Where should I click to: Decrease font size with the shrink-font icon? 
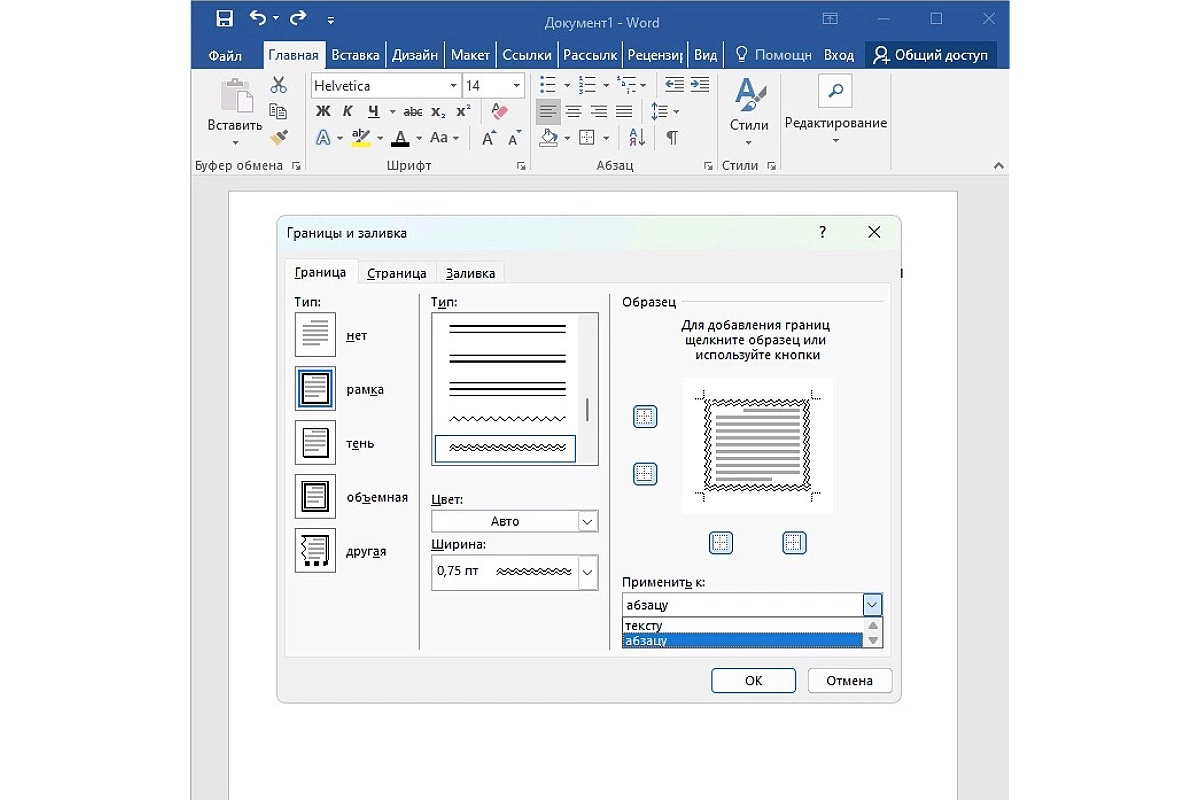(514, 138)
